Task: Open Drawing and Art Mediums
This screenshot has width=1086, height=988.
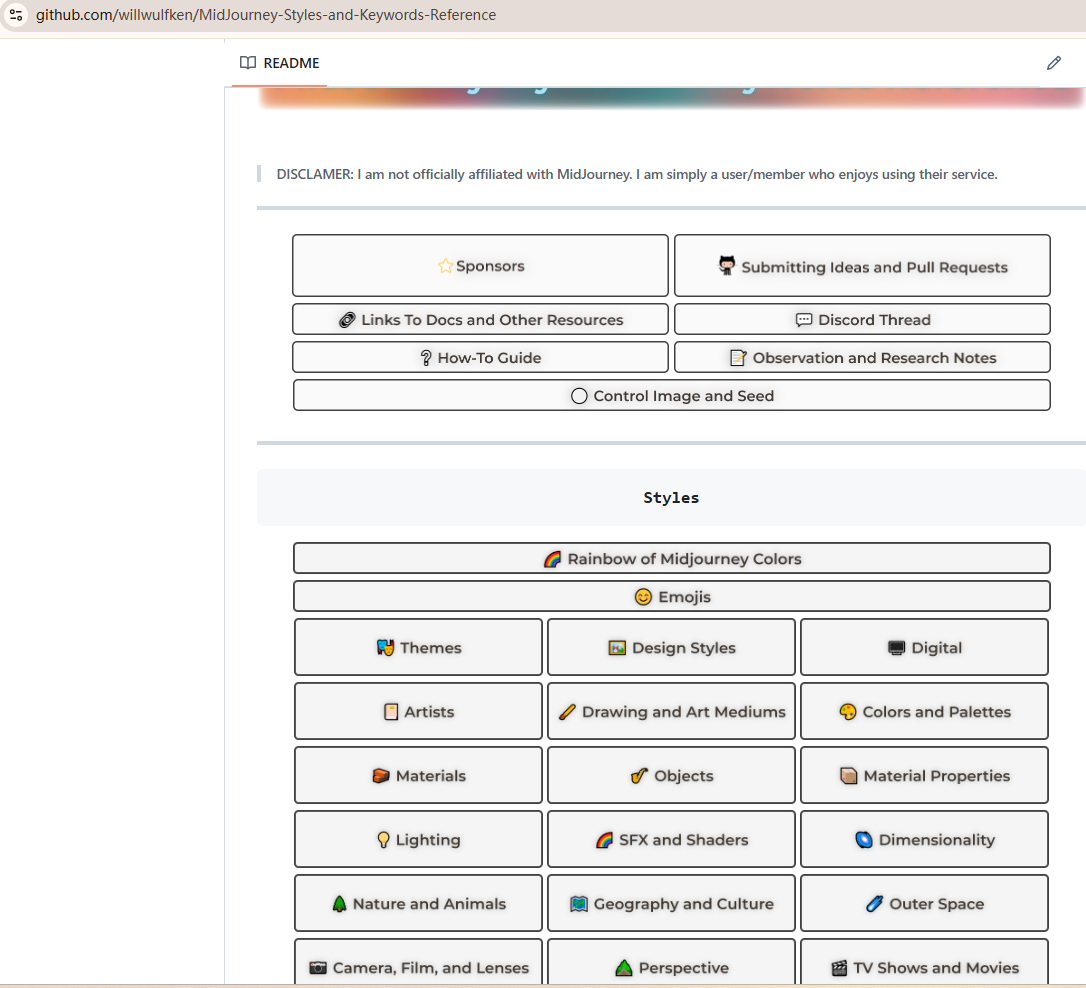Action: point(671,711)
